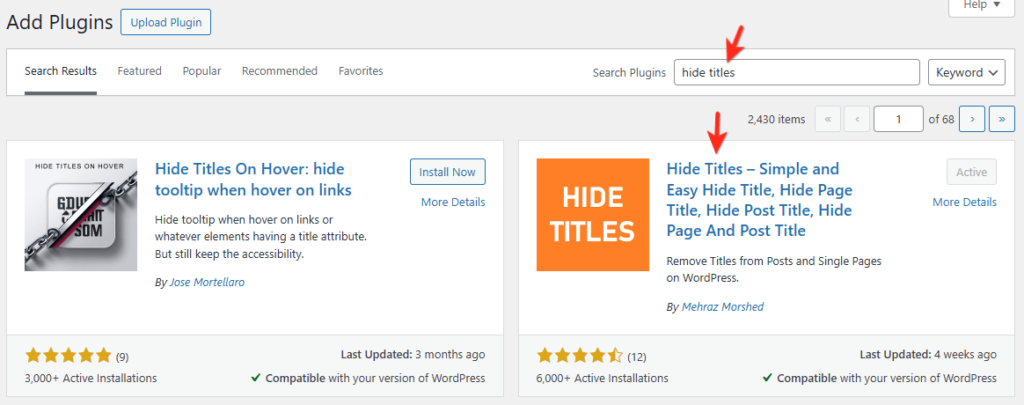Click the 'Add Plugins' page heading

tap(59, 22)
